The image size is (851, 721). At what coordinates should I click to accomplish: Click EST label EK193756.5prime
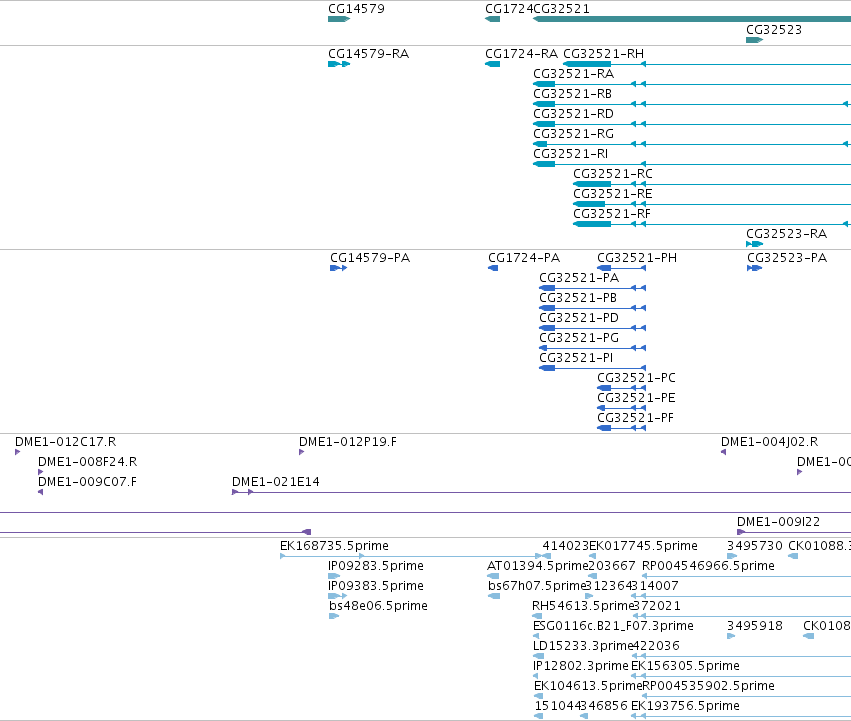(x=685, y=706)
